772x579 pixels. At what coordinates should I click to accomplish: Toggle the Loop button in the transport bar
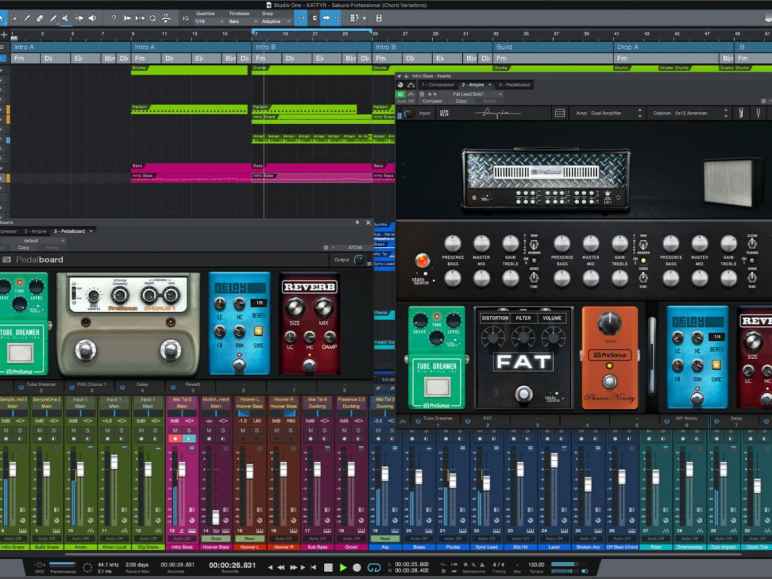(374, 567)
